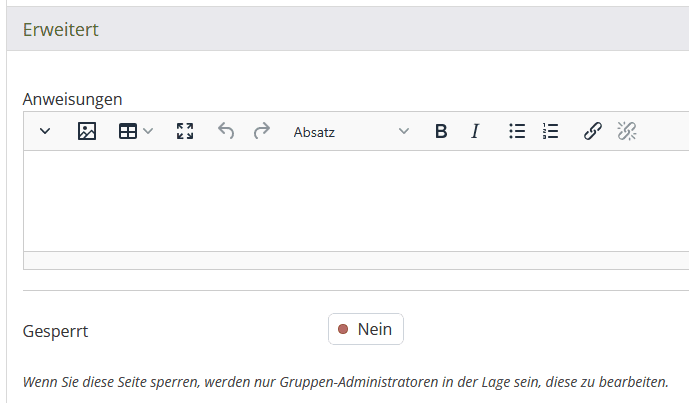Insert a numbered list
The width and height of the screenshot is (689, 403).
(550, 131)
